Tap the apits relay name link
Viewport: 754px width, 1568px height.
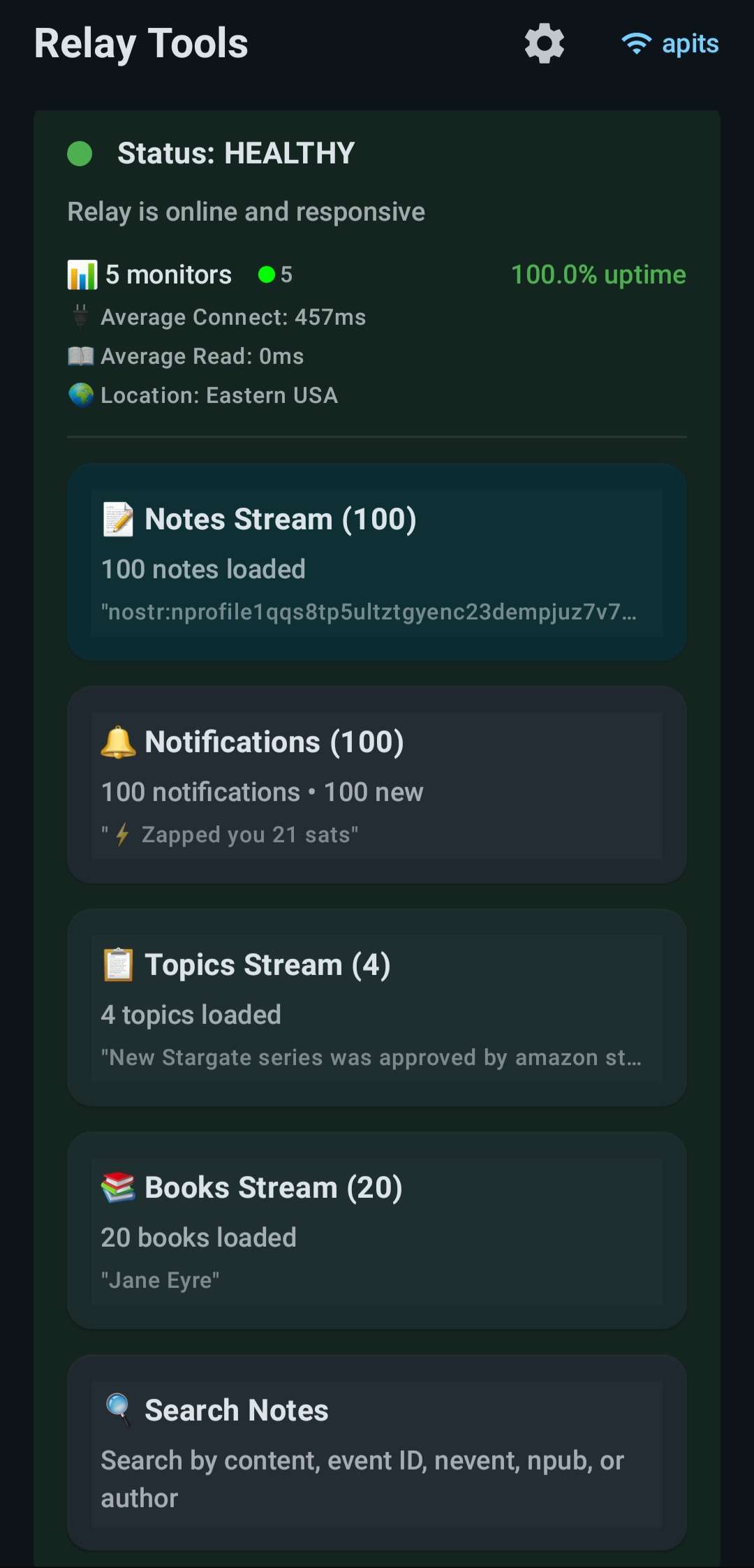point(690,43)
